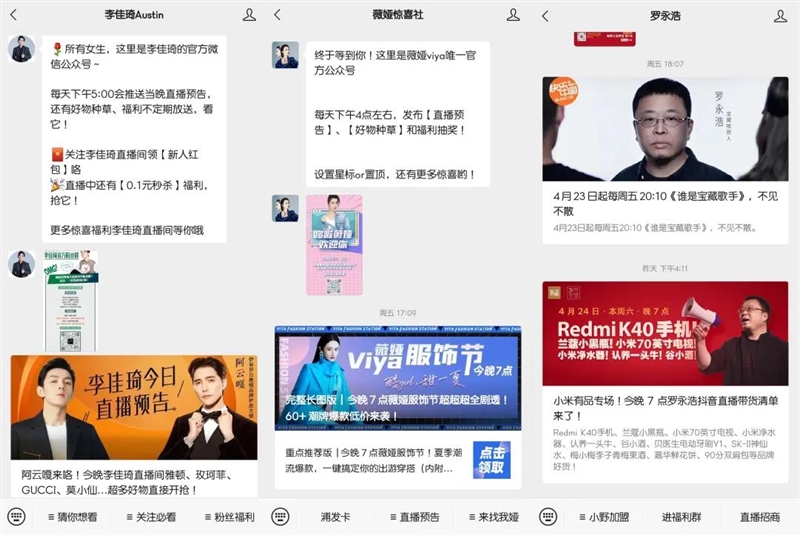Open the 浦发卡 menu item
The width and height of the screenshot is (800, 535).
[335, 517]
